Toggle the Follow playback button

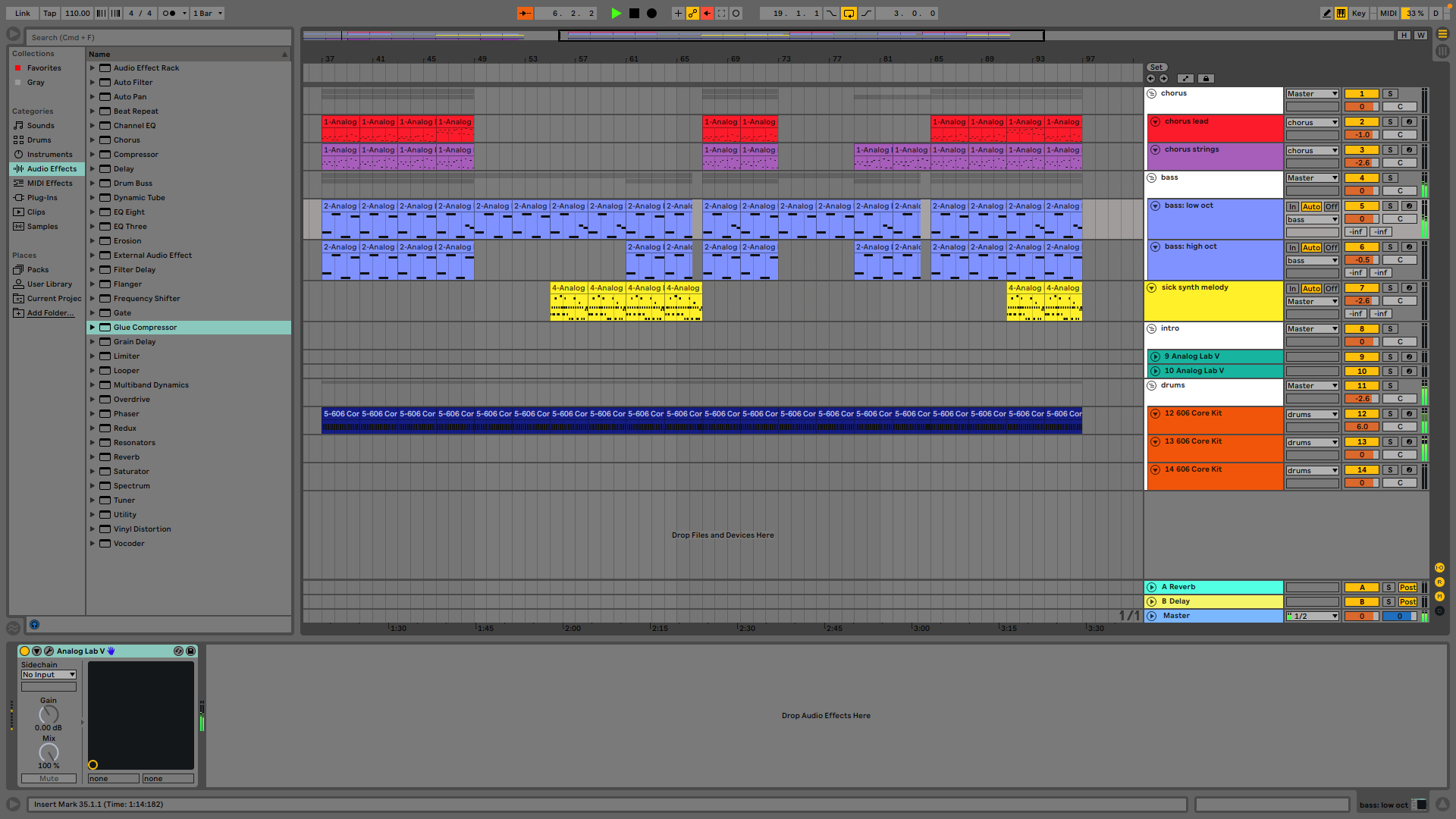pyautogui.click(x=525, y=13)
